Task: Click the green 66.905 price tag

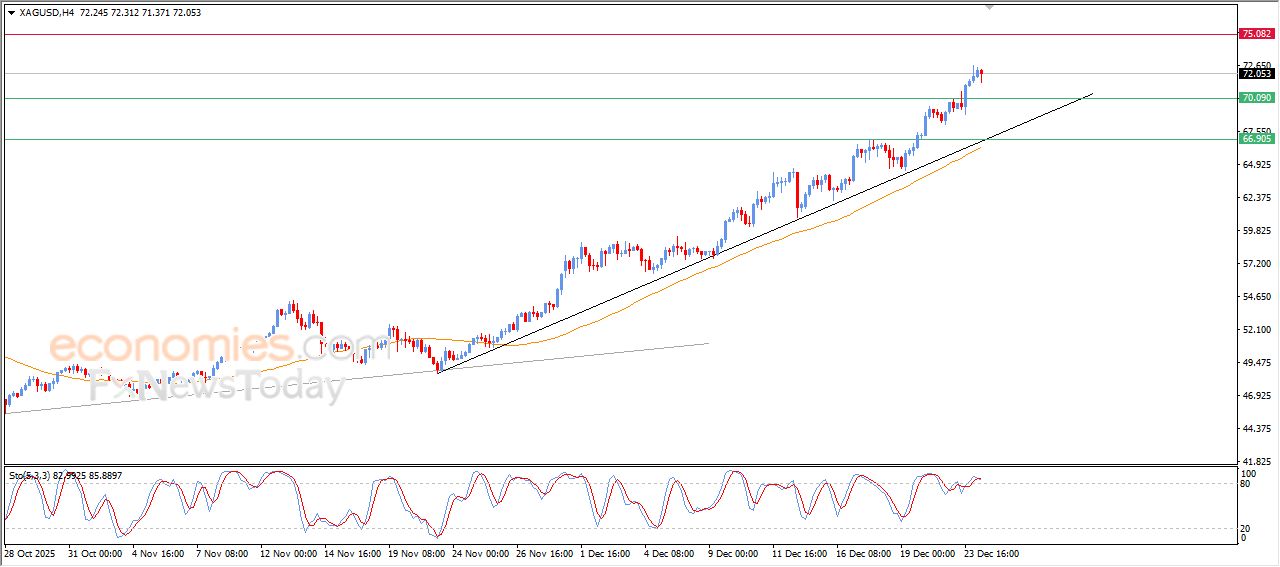Action: click(x=1255, y=139)
